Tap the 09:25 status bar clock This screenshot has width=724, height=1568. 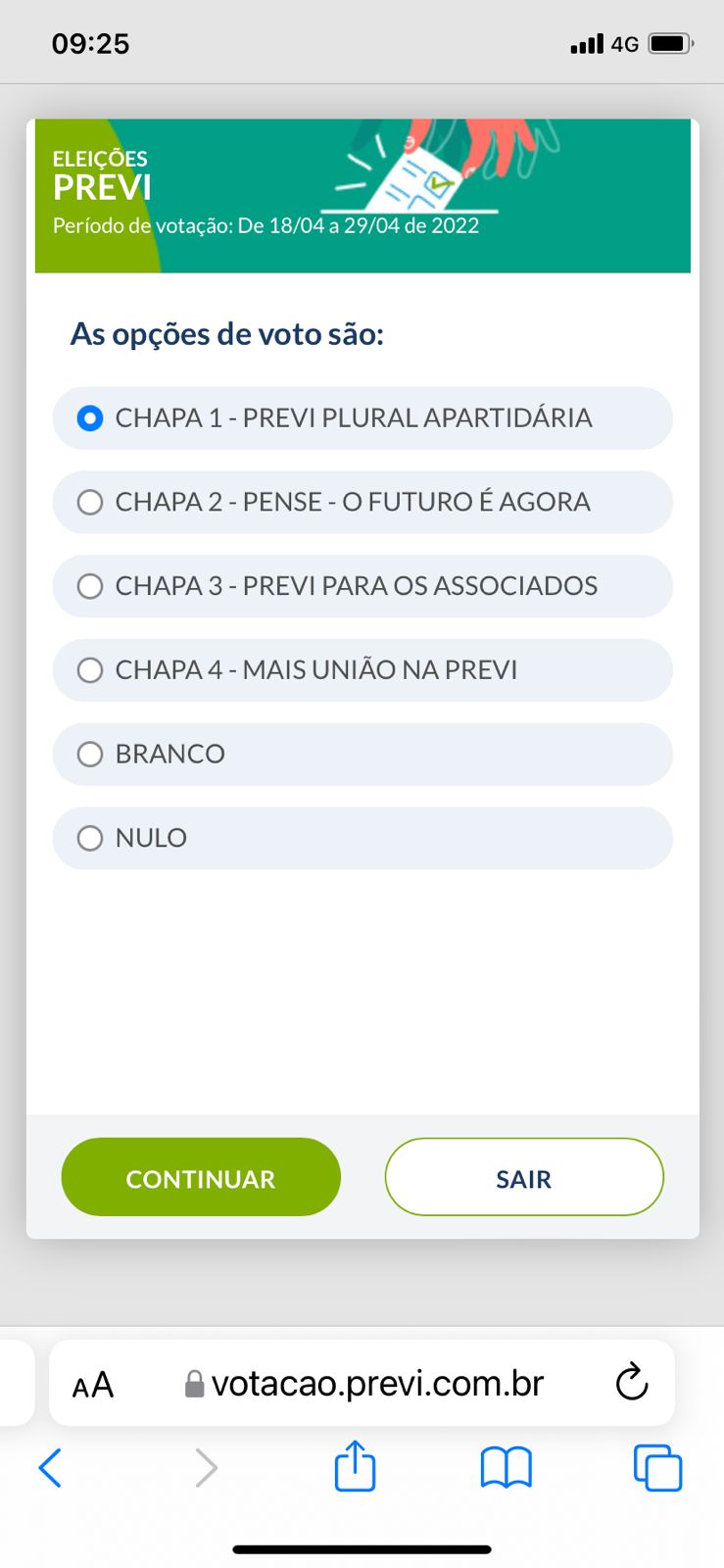click(x=90, y=44)
